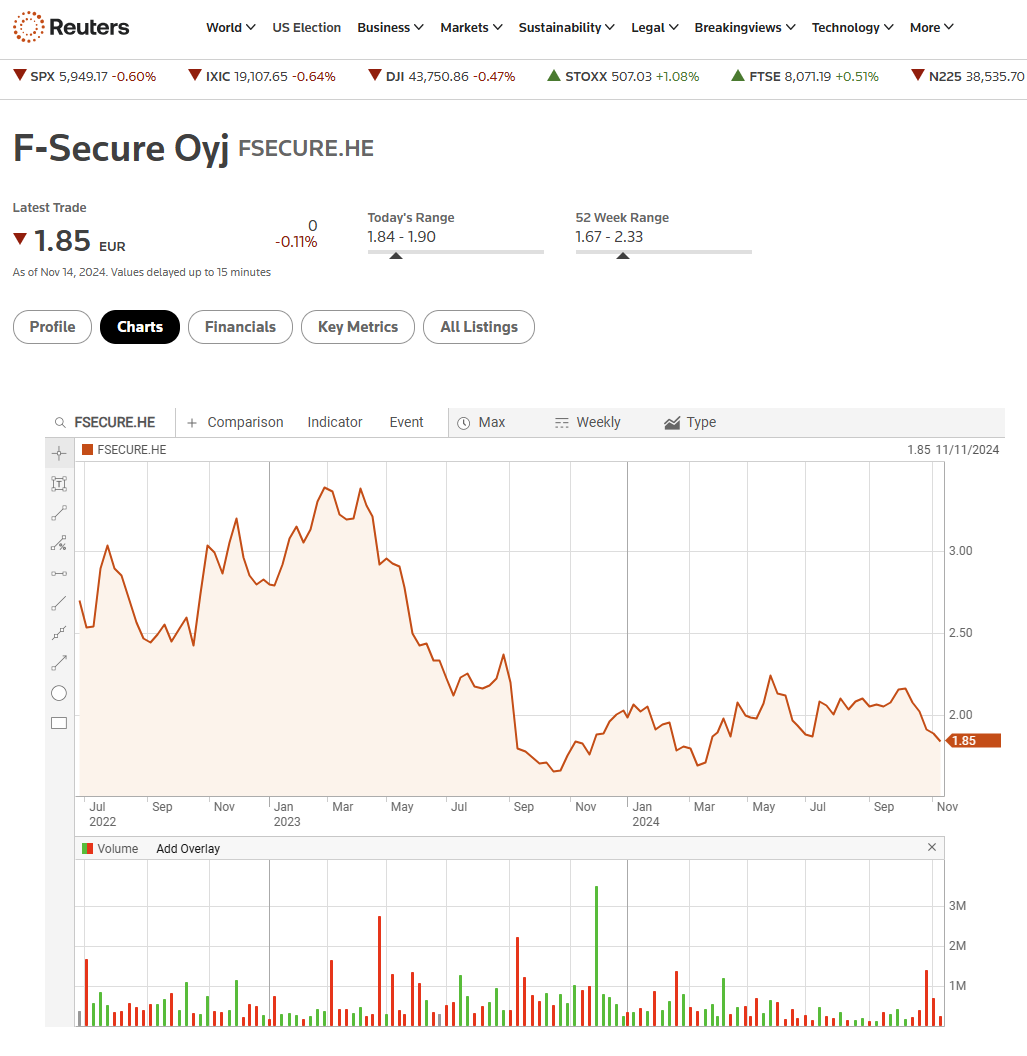The height and width of the screenshot is (1056, 1027).
Task: Click the 52 Week Range slider marker
Action: [623, 255]
